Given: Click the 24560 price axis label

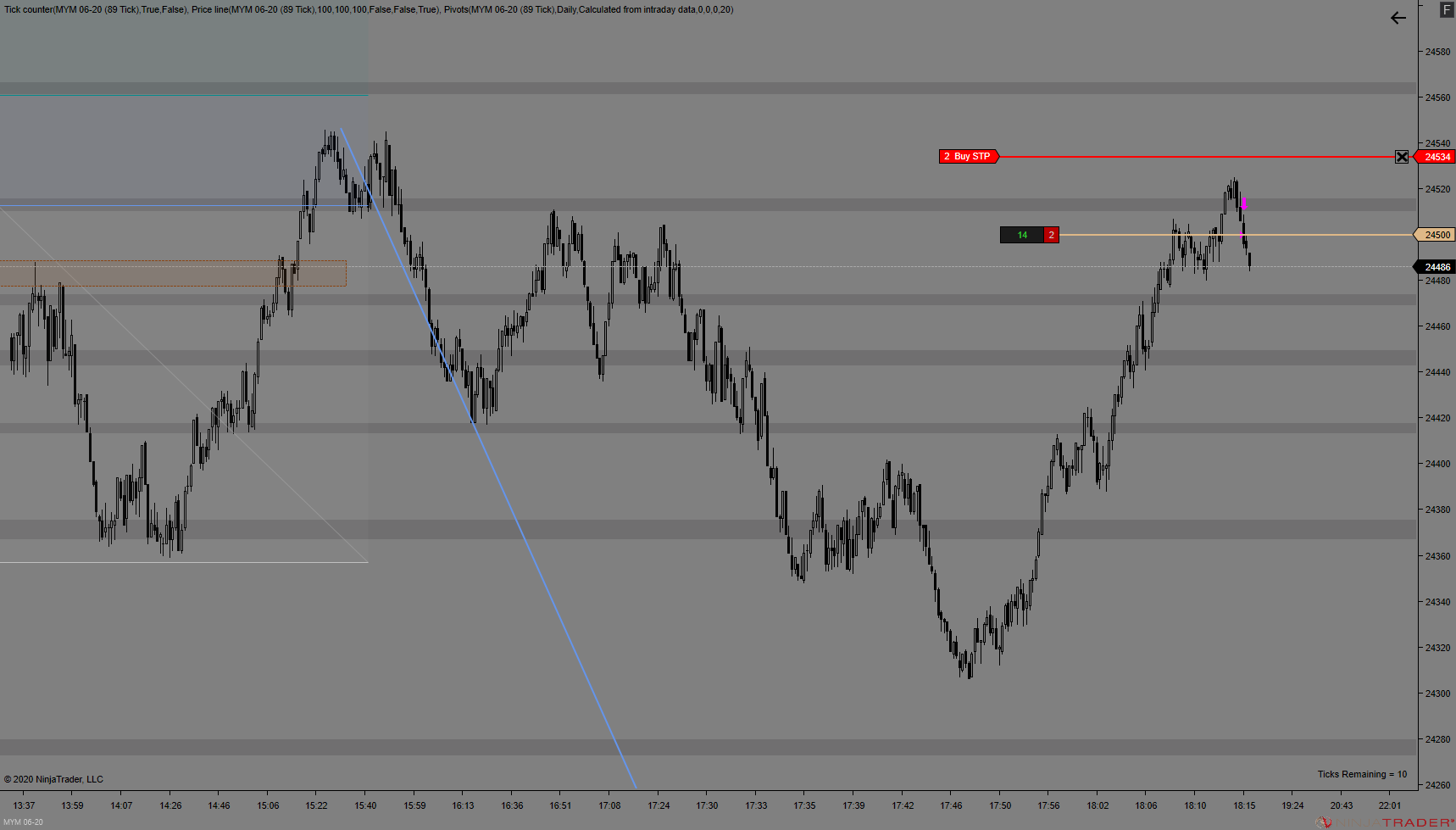Looking at the screenshot, I should point(1437,97).
